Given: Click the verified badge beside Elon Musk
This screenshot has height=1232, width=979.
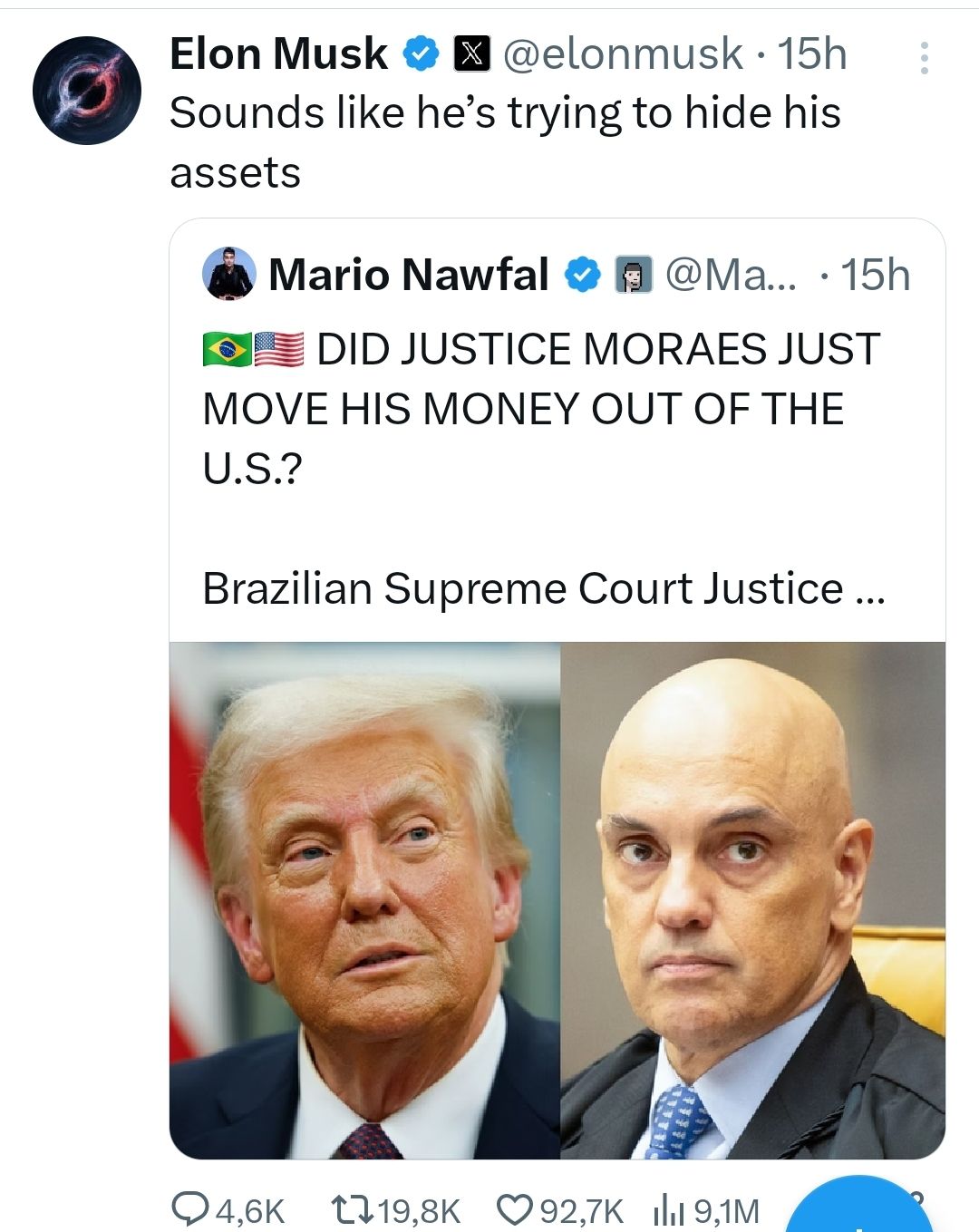Looking at the screenshot, I should tap(422, 54).
